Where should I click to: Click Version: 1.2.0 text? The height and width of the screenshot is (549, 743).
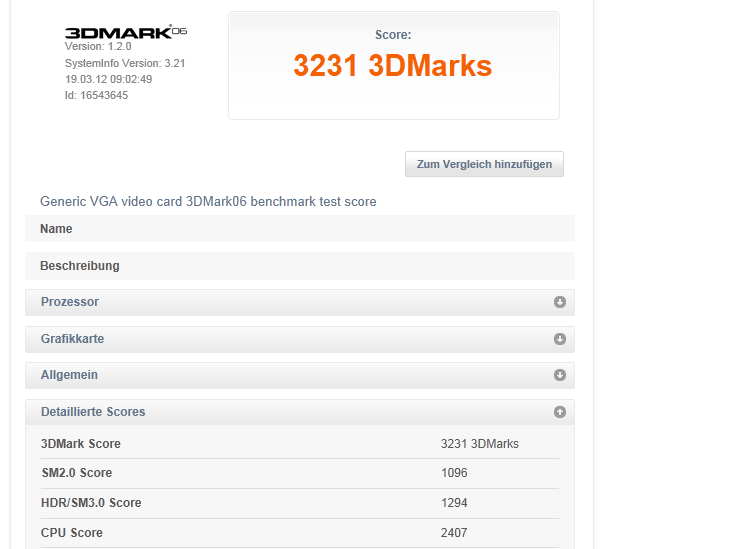tap(98, 46)
